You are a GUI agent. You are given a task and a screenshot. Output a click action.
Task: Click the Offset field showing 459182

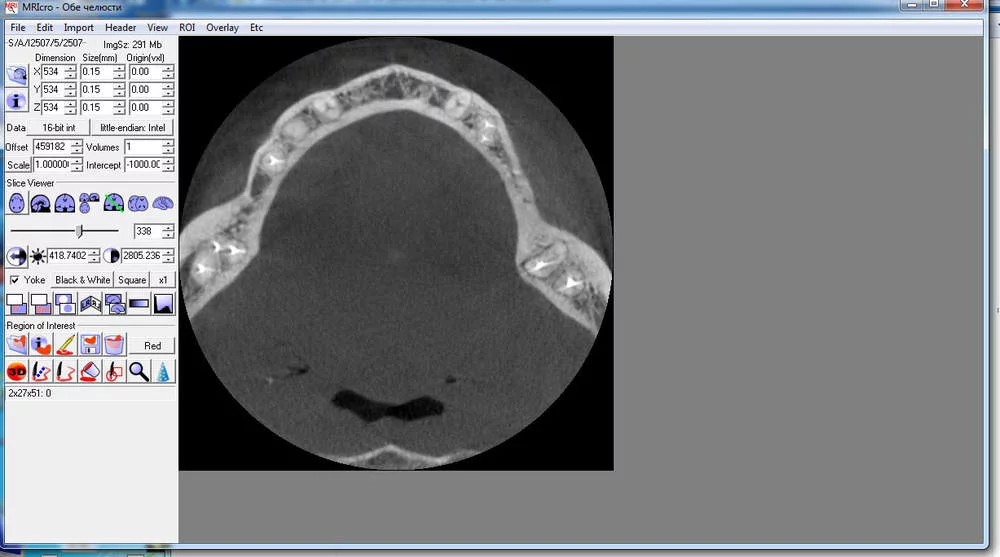(x=52, y=147)
